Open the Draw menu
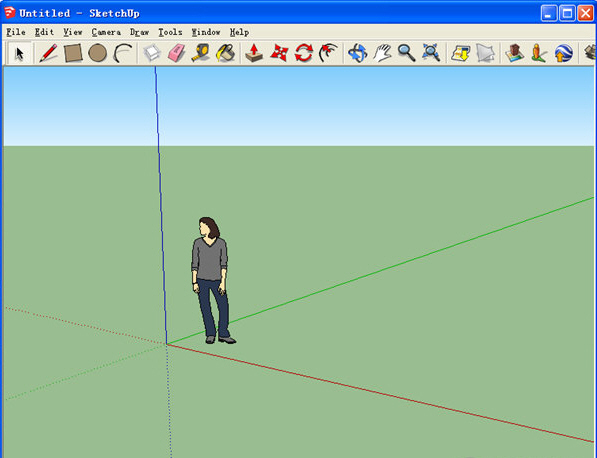The image size is (597, 458). 139,32
